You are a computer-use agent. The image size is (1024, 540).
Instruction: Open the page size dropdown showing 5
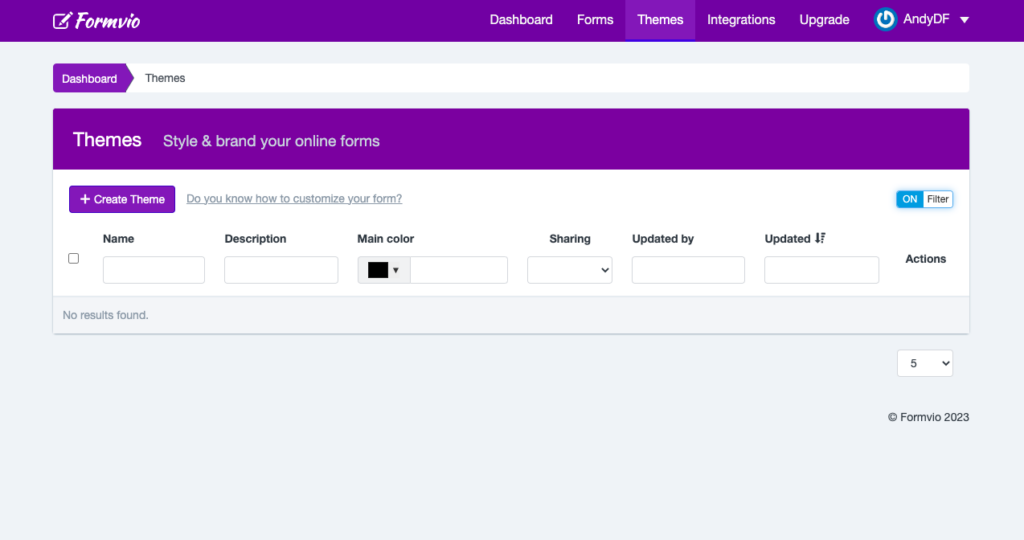[925, 364]
